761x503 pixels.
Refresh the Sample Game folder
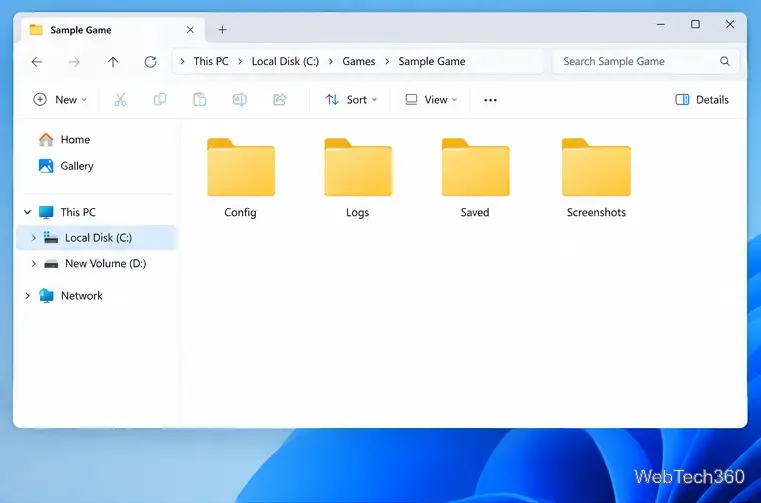coord(150,62)
